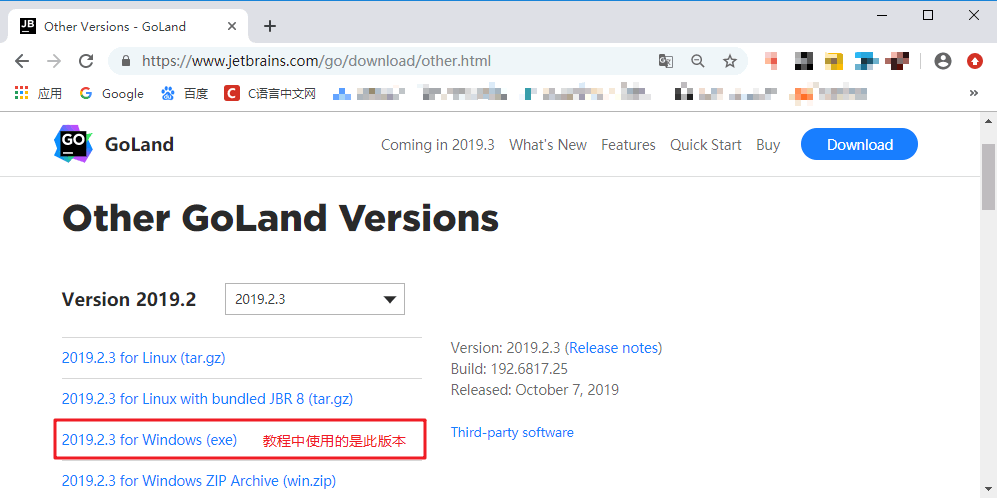Screen dimensions: 997x498
Task: Click the GoLand brand name text
Action: coord(139,144)
